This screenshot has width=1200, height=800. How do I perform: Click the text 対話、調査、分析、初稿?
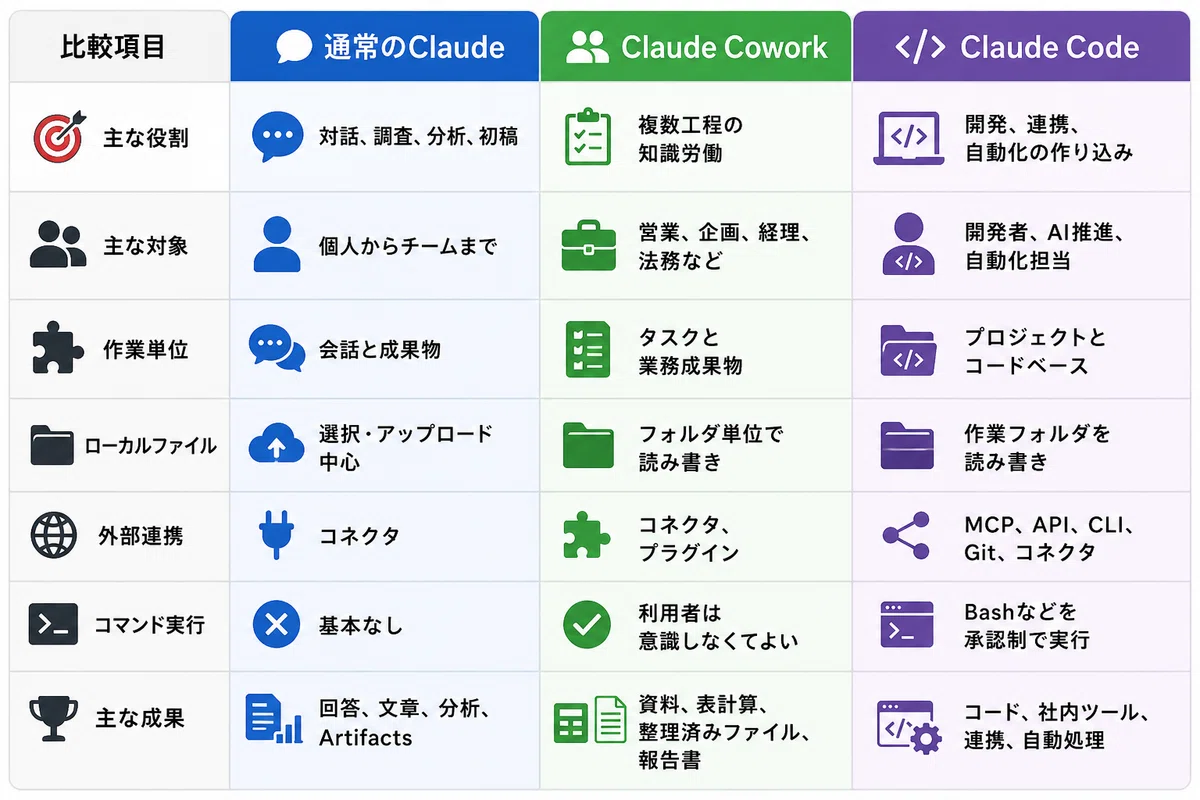[419, 138]
